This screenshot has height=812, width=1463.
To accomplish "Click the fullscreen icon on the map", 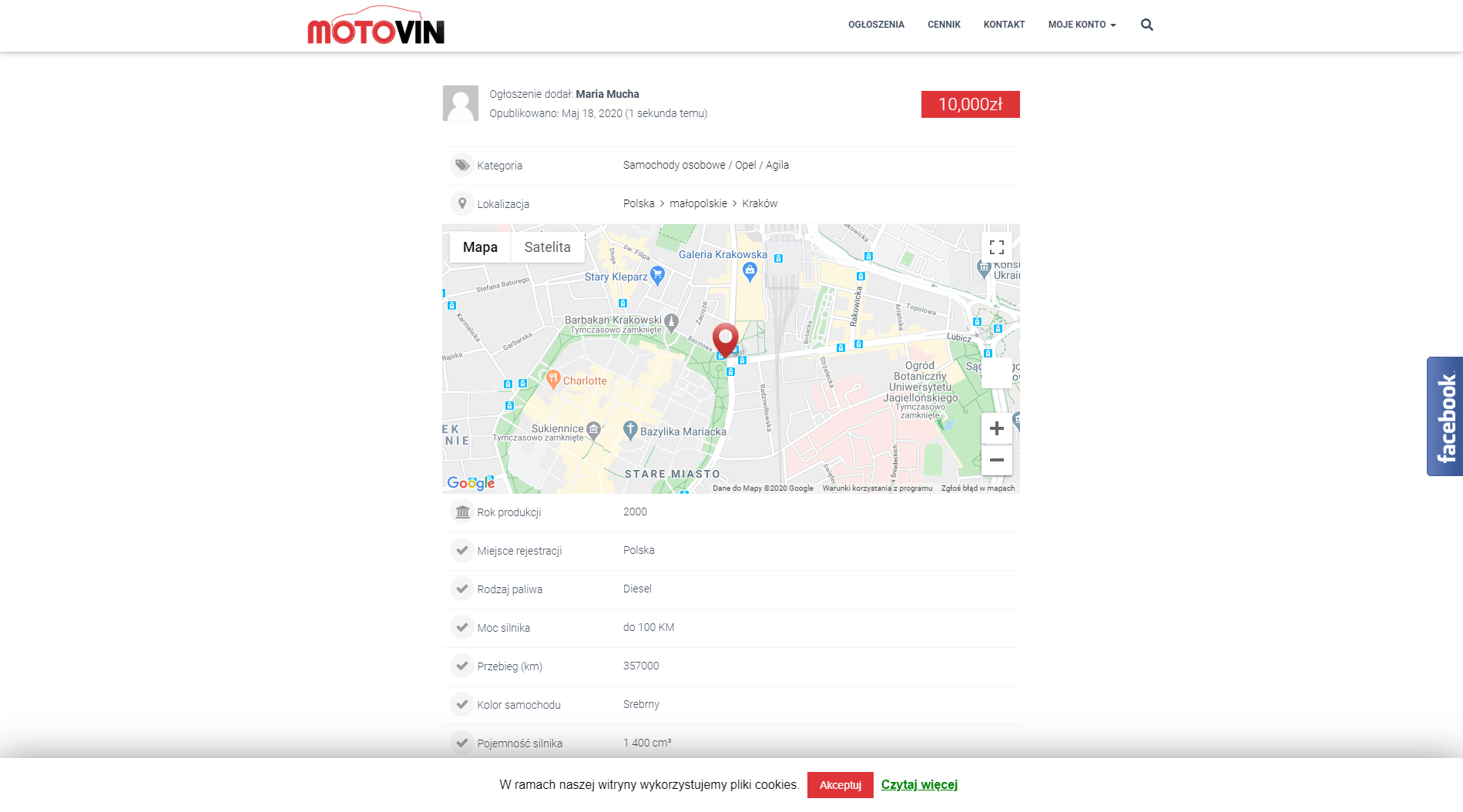I will (996, 247).
